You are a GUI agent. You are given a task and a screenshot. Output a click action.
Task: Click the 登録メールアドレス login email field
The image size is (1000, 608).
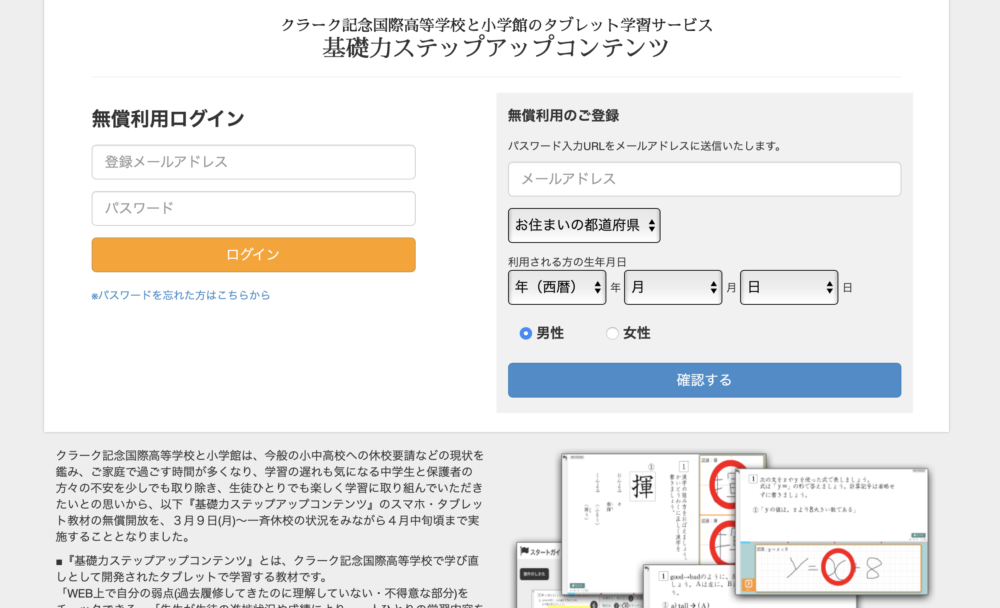click(x=253, y=162)
